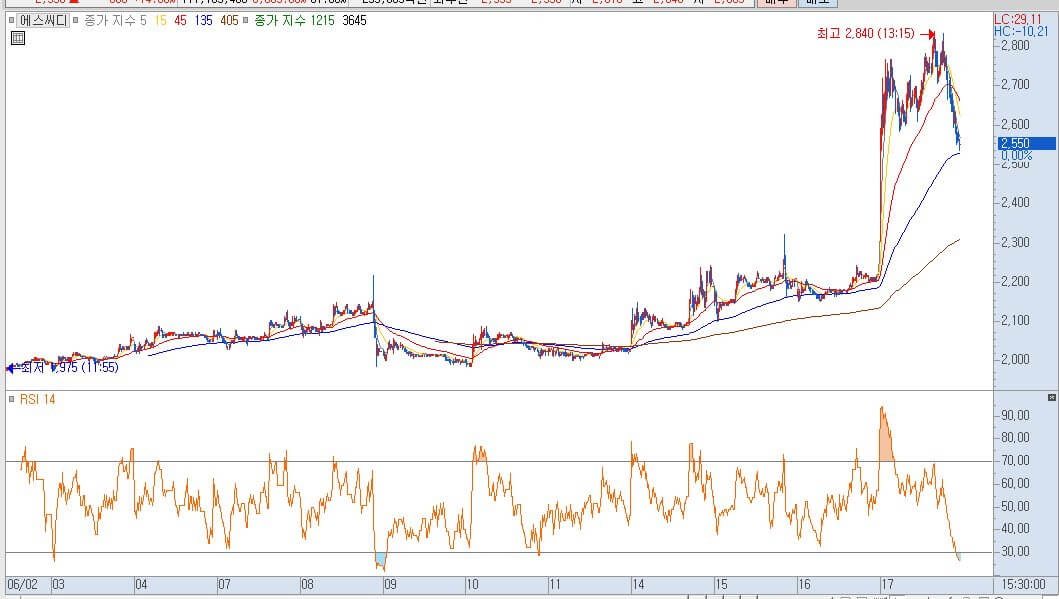Click the 30.00 RSI axis label
Image resolution: width=1059 pixels, height=599 pixels.
point(1015,551)
